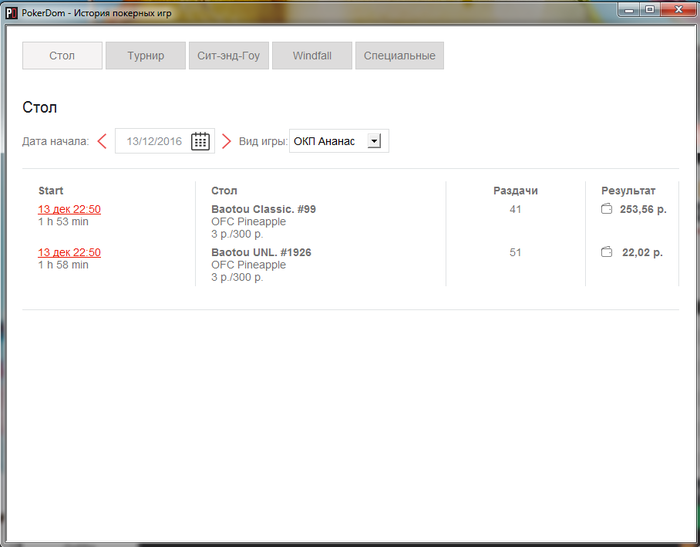Click the Результат column header
This screenshot has height=547, width=700.
[x=628, y=191]
